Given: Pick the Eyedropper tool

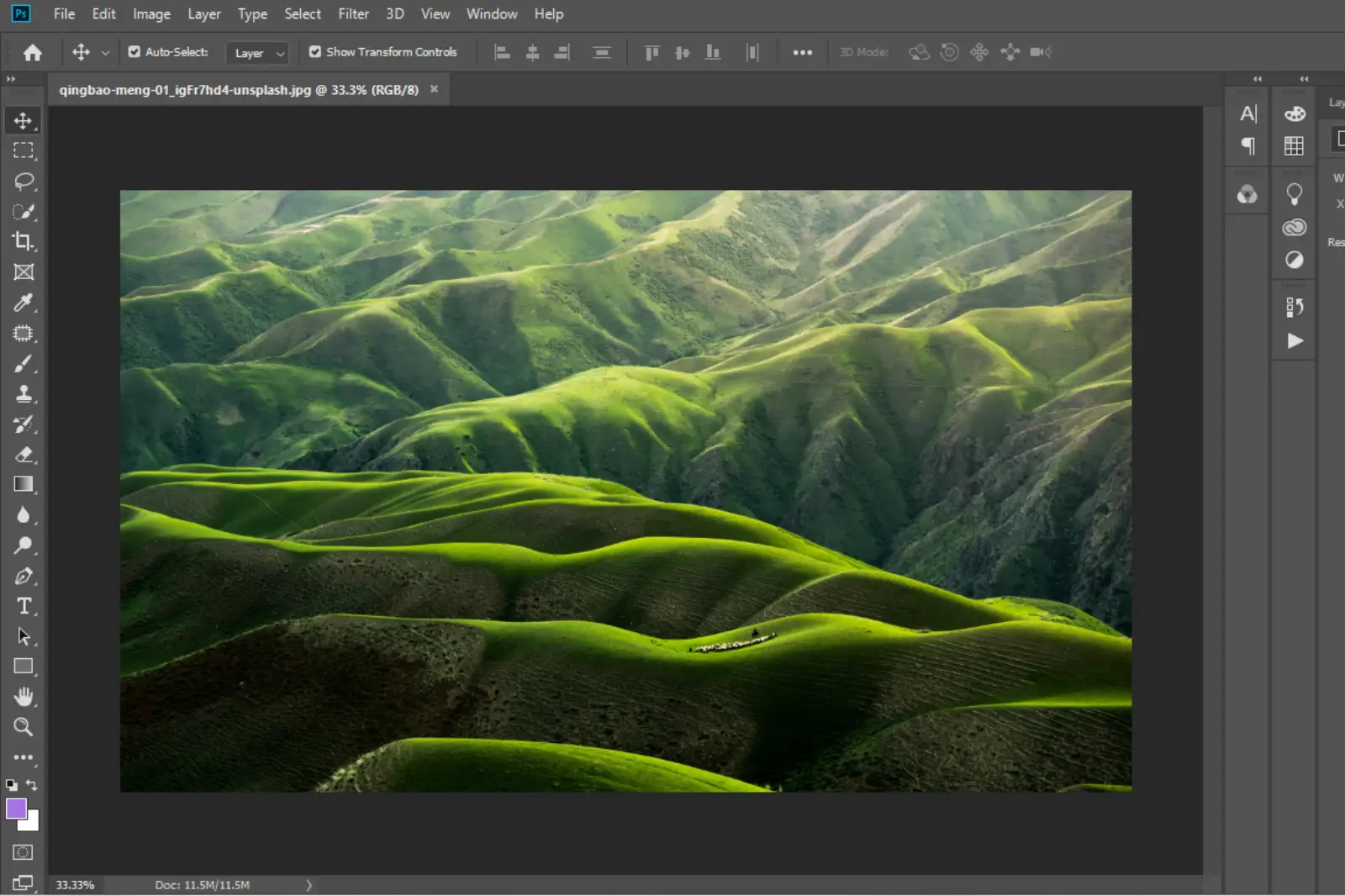Looking at the screenshot, I should pyautogui.click(x=24, y=303).
